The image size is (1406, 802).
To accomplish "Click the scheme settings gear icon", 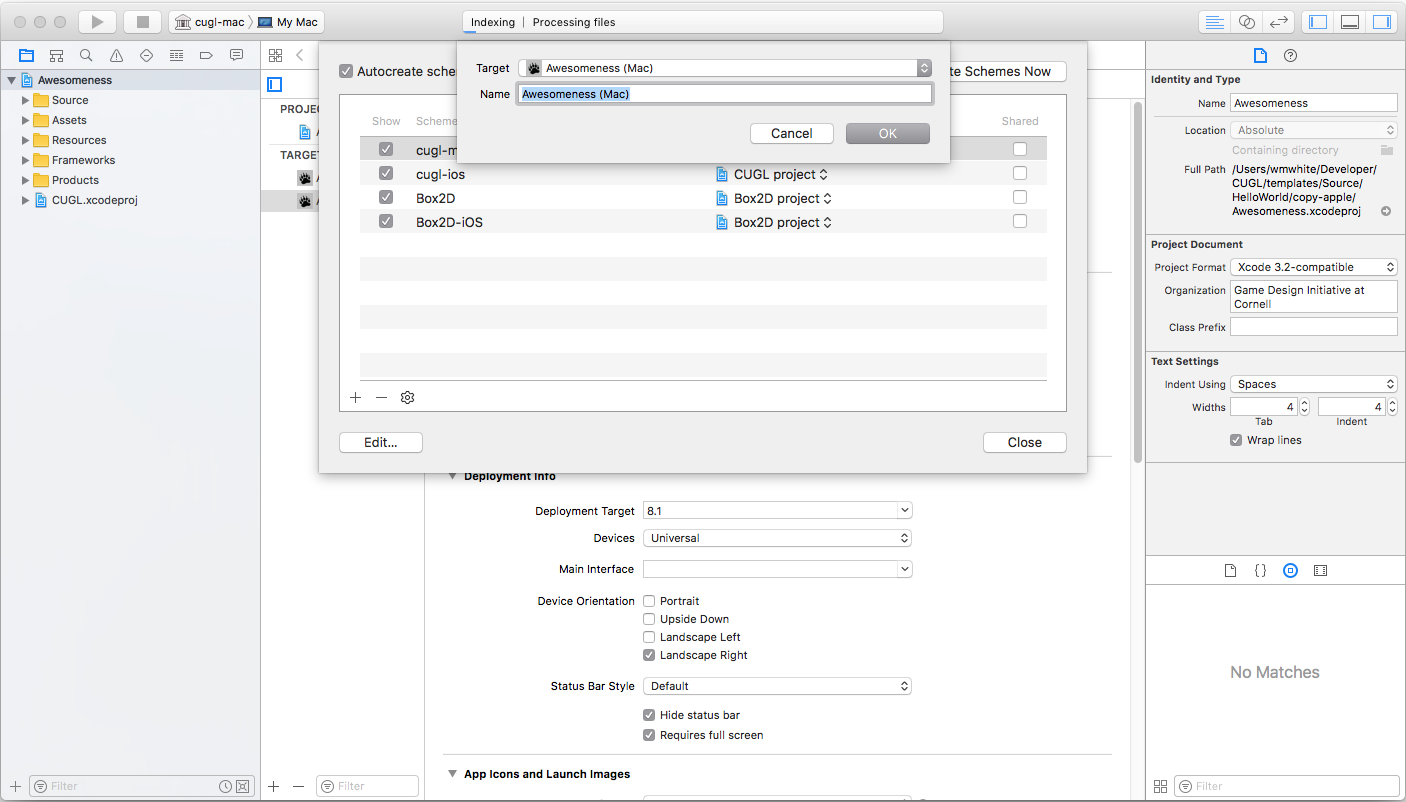I will [x=407, y=398].
